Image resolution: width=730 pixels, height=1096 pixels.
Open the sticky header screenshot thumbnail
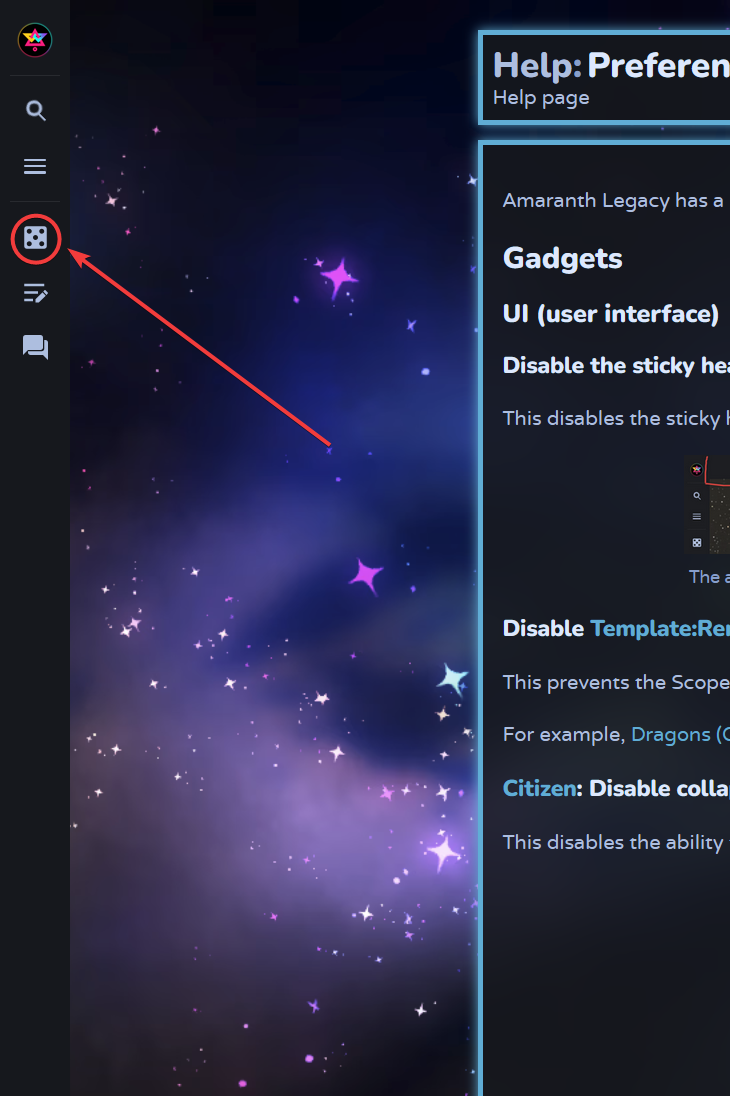[x=708, y=506]
